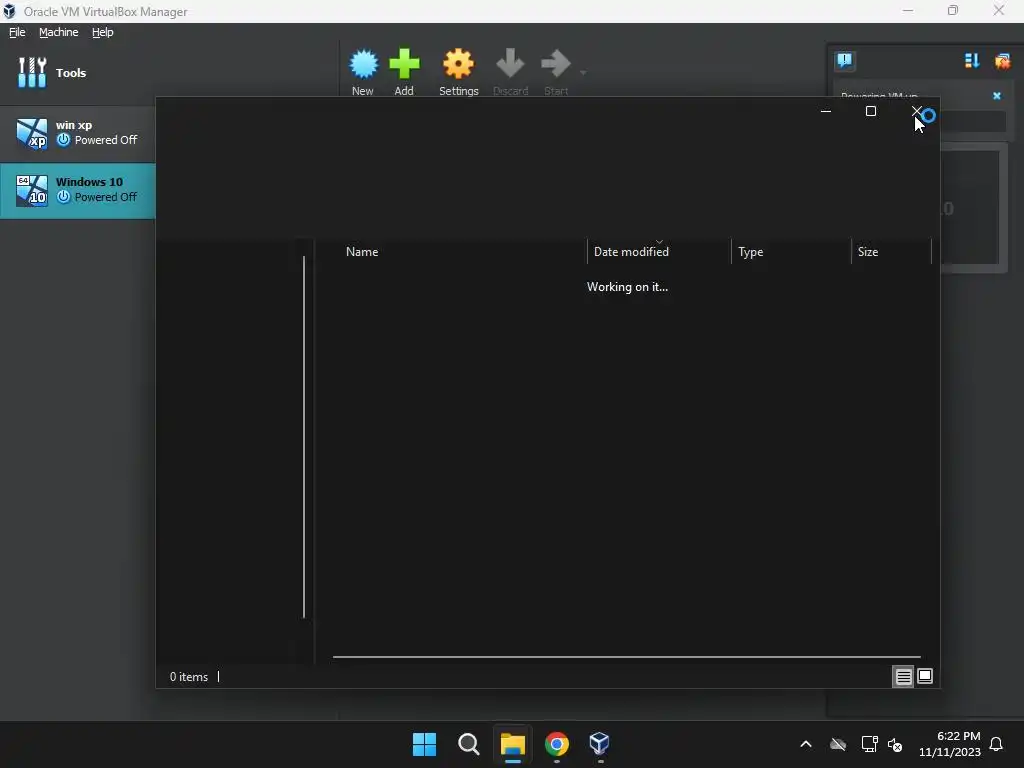Show hidden system tray icons chevron
Viewport: 1024px width, 768px height.
click(x=806, y=744)
